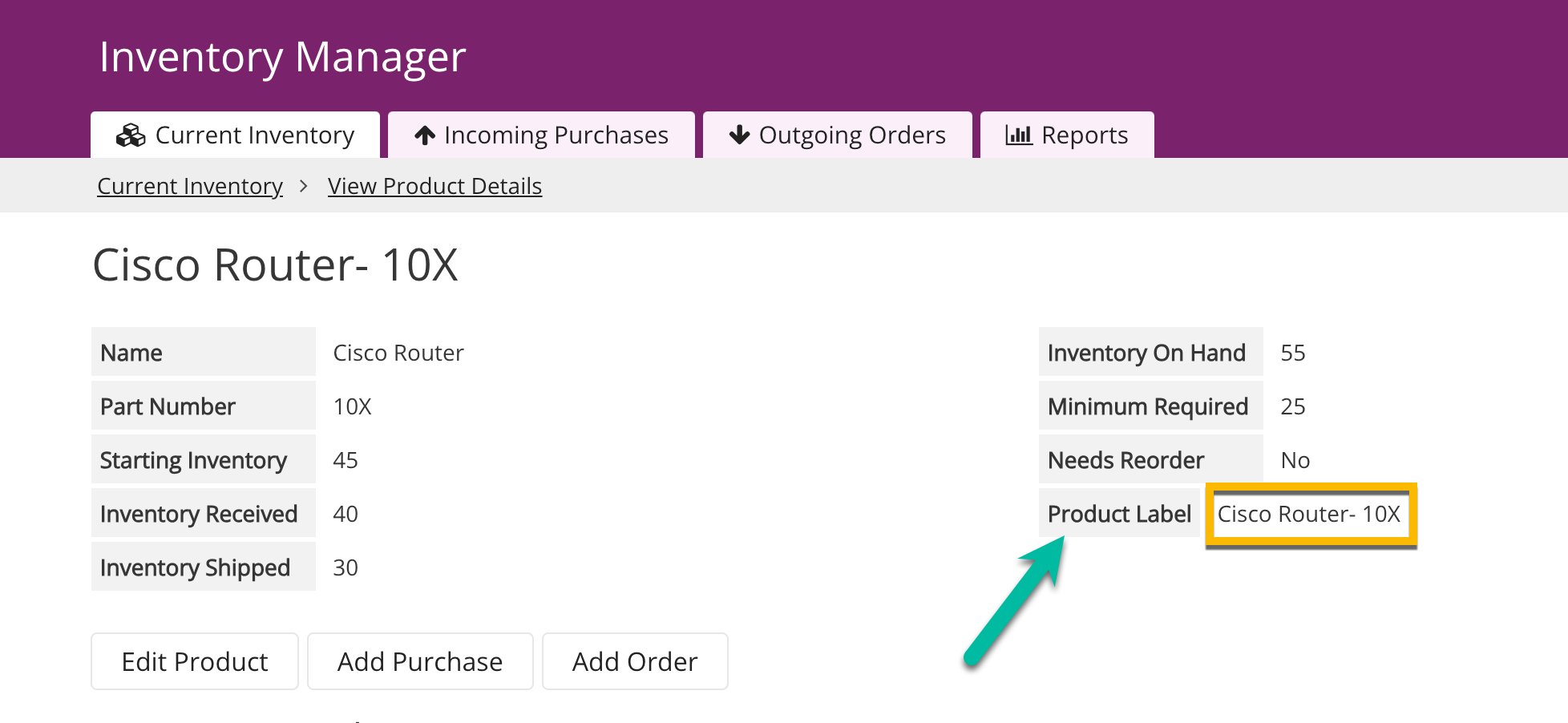The height and width of the screenshot is (723, 1568).
Task: Click the Cisco Router- 10X page heading
Action: click(275, 265)
